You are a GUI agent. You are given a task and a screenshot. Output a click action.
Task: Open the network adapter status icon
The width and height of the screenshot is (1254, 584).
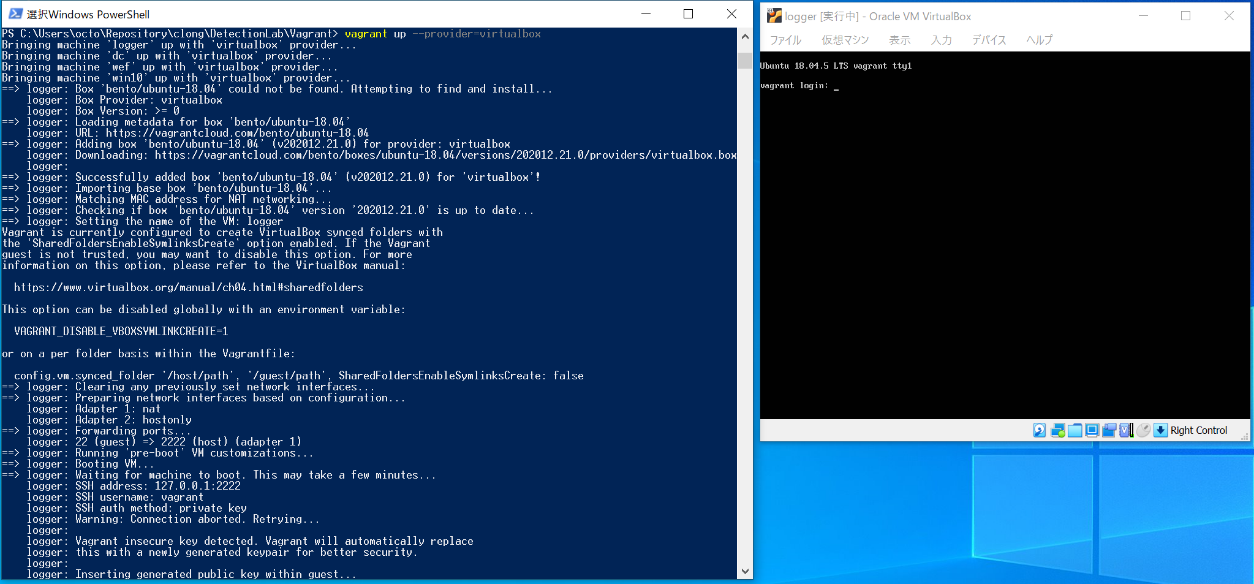tap(1057, 430)
